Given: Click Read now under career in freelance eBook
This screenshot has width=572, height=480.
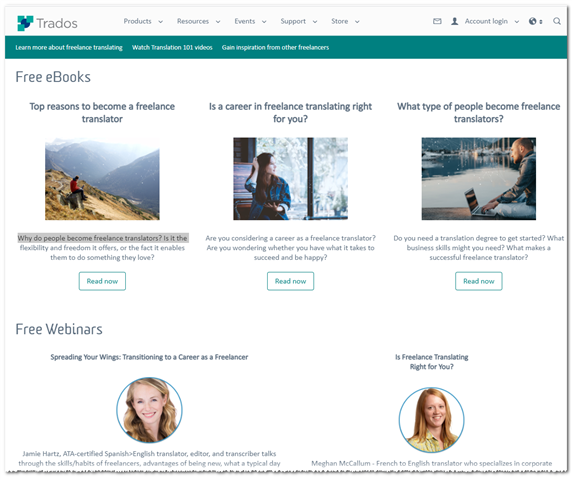Looking at the screenshot, I should [x=290, y=281].
